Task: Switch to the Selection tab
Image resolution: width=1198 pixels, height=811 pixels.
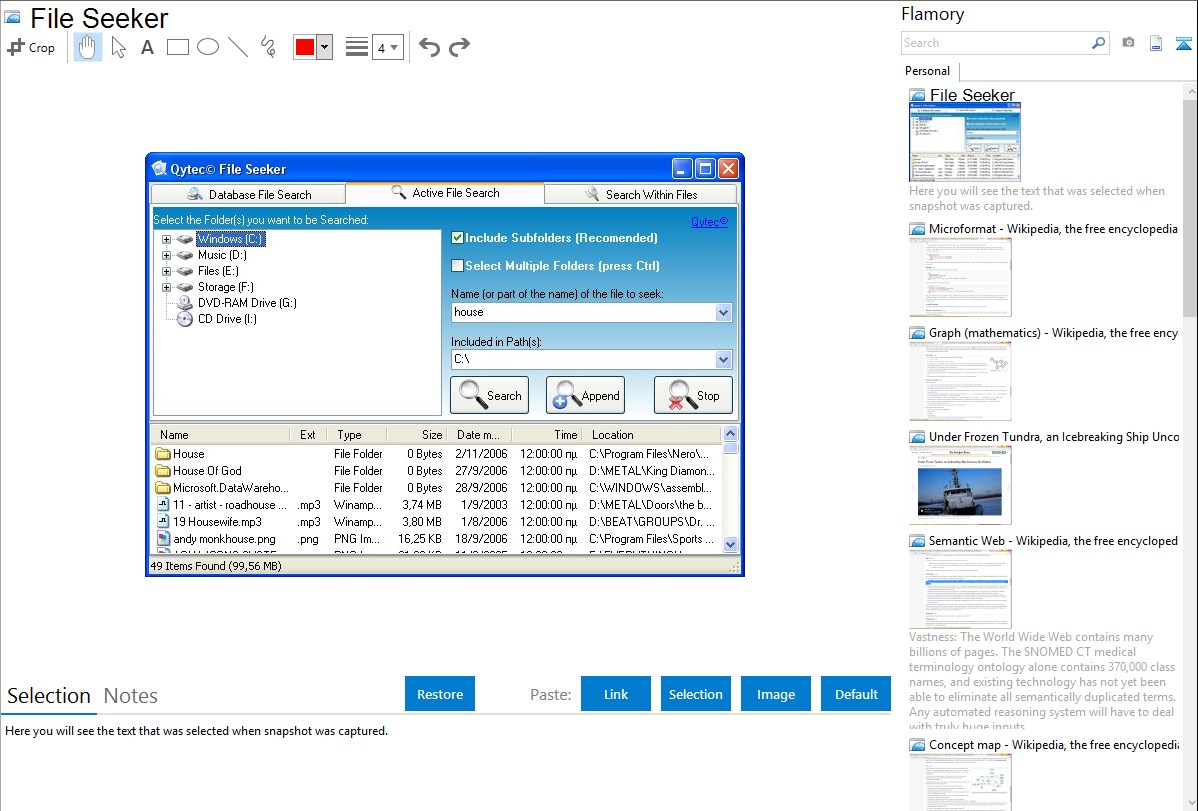Action: tap(49, 696)
